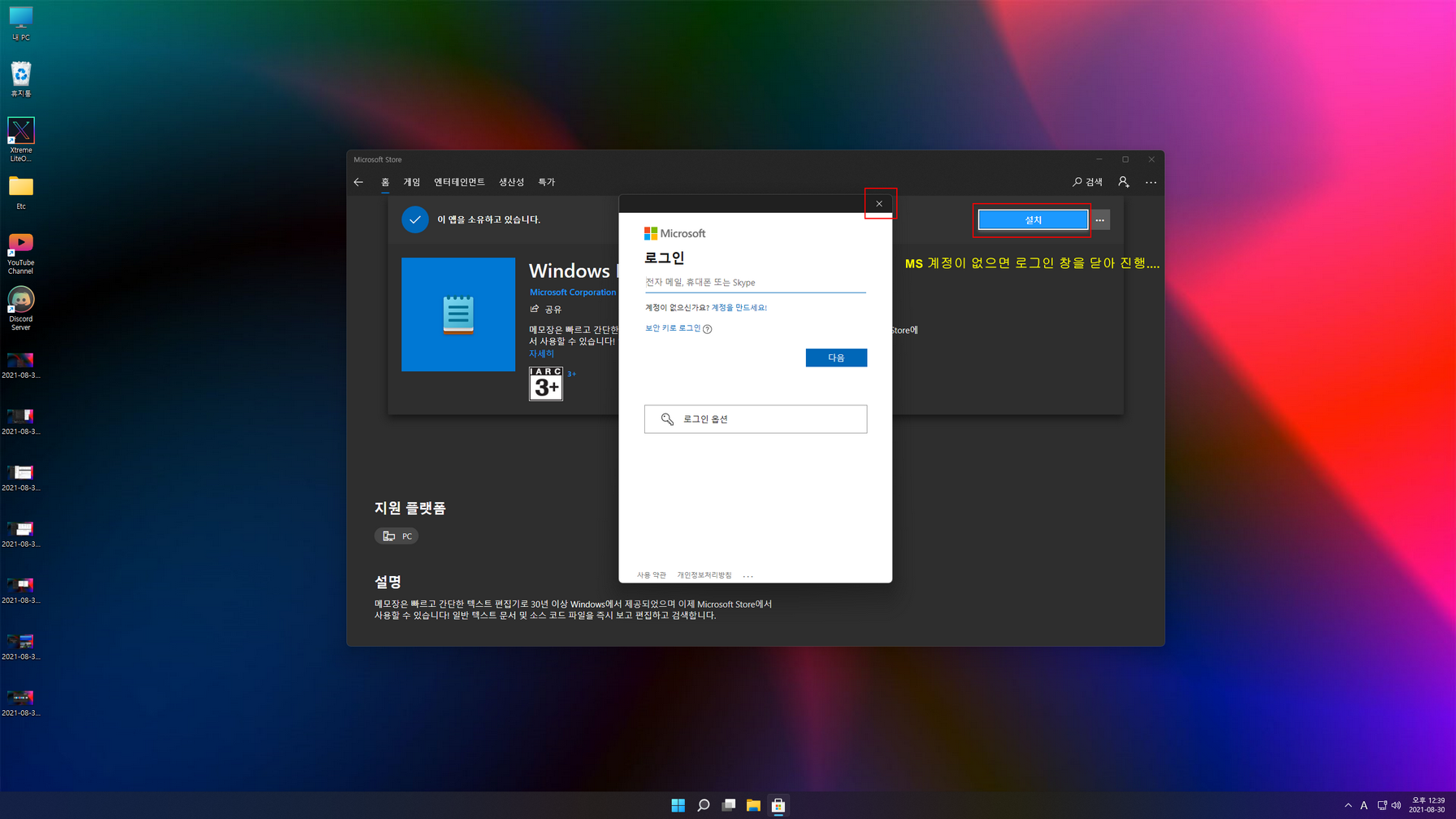This screenshot has height=819, width=1456.
Task: Click the 다음 button in login dialog
Action: [x=836, y=357]
